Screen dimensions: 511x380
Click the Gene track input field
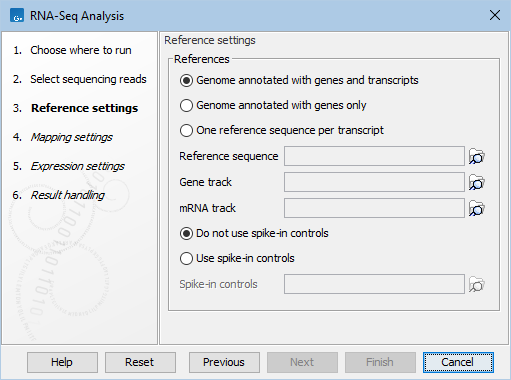pyautogui.click(x=374, y=182)
